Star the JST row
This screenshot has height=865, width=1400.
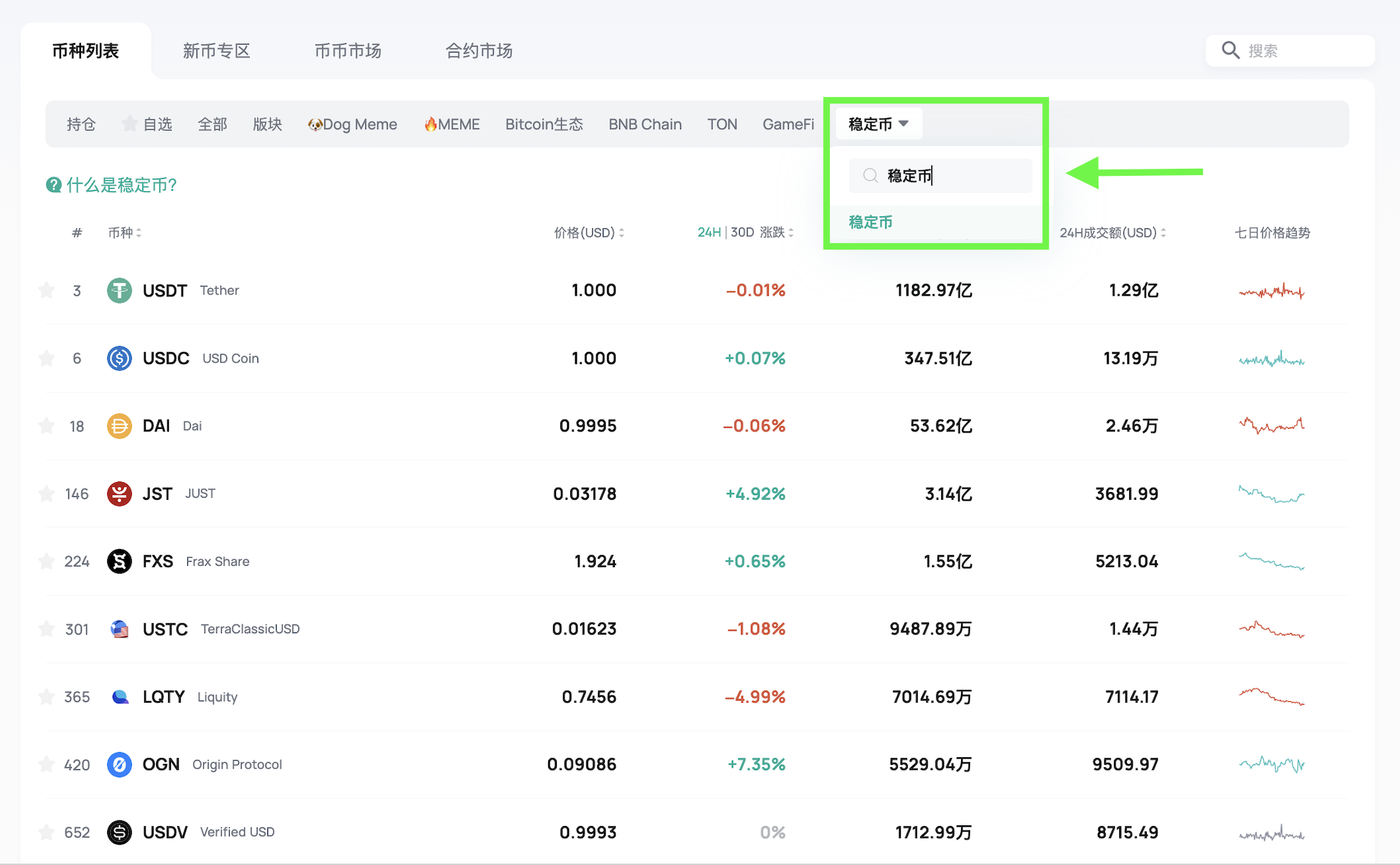pos(47,493)
